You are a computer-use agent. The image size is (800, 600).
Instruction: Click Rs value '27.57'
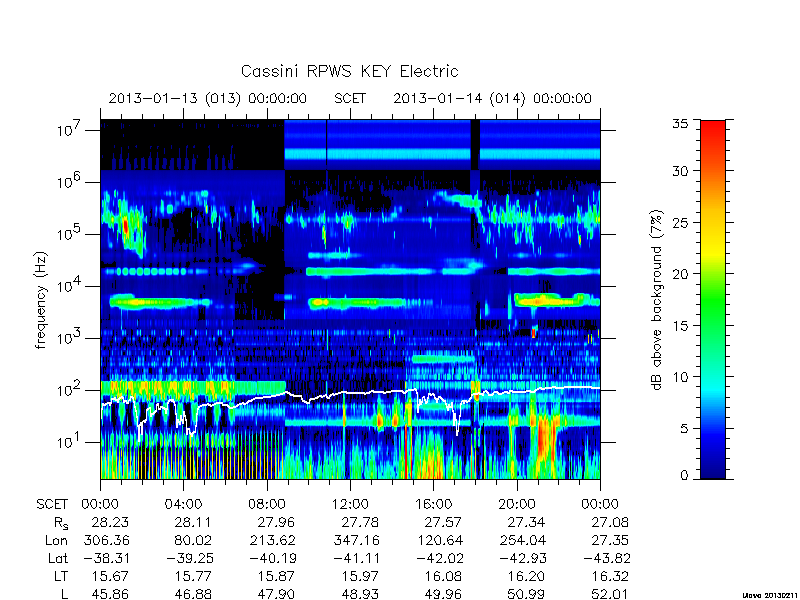pos(442,522)
